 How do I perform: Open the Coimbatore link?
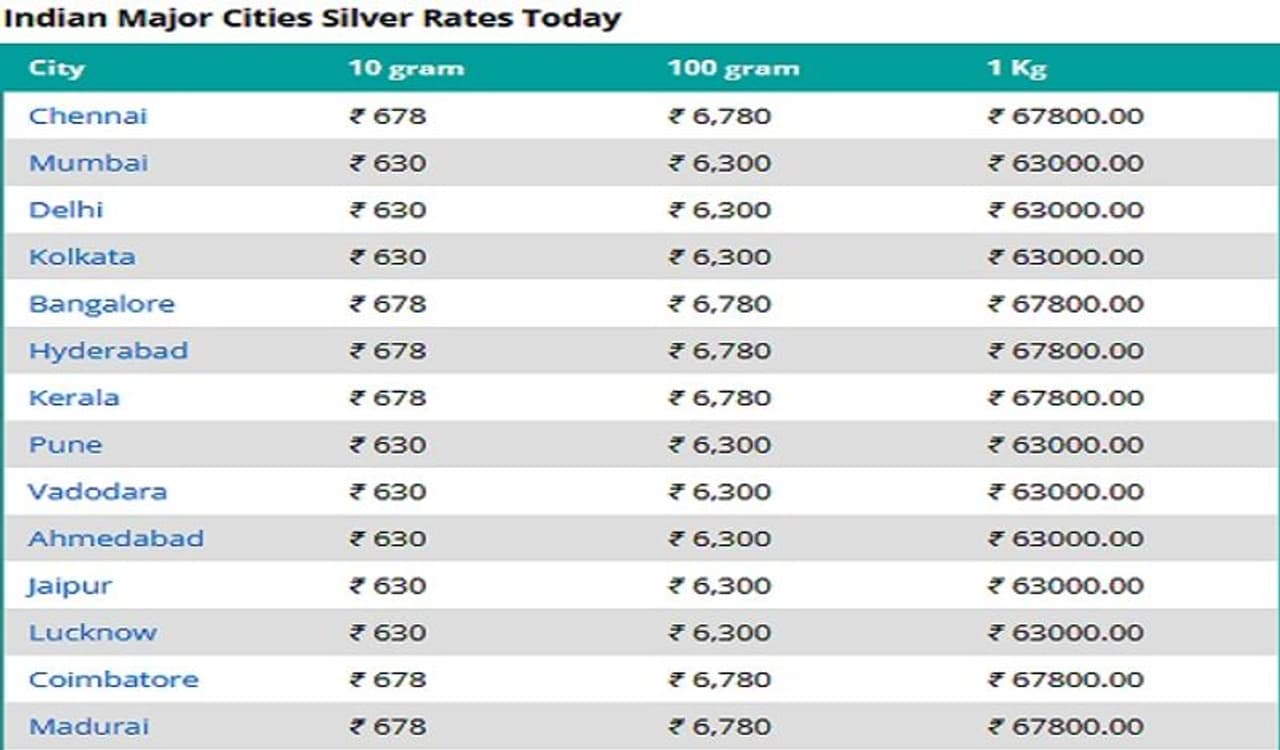click(x=113, y=680)
